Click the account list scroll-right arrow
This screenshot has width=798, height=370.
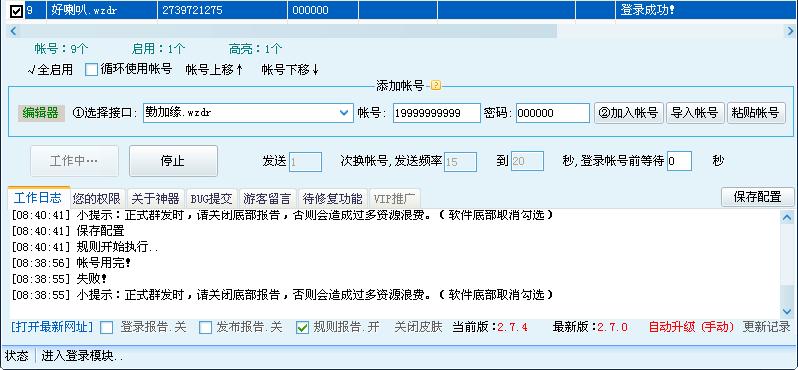[789, 31]
